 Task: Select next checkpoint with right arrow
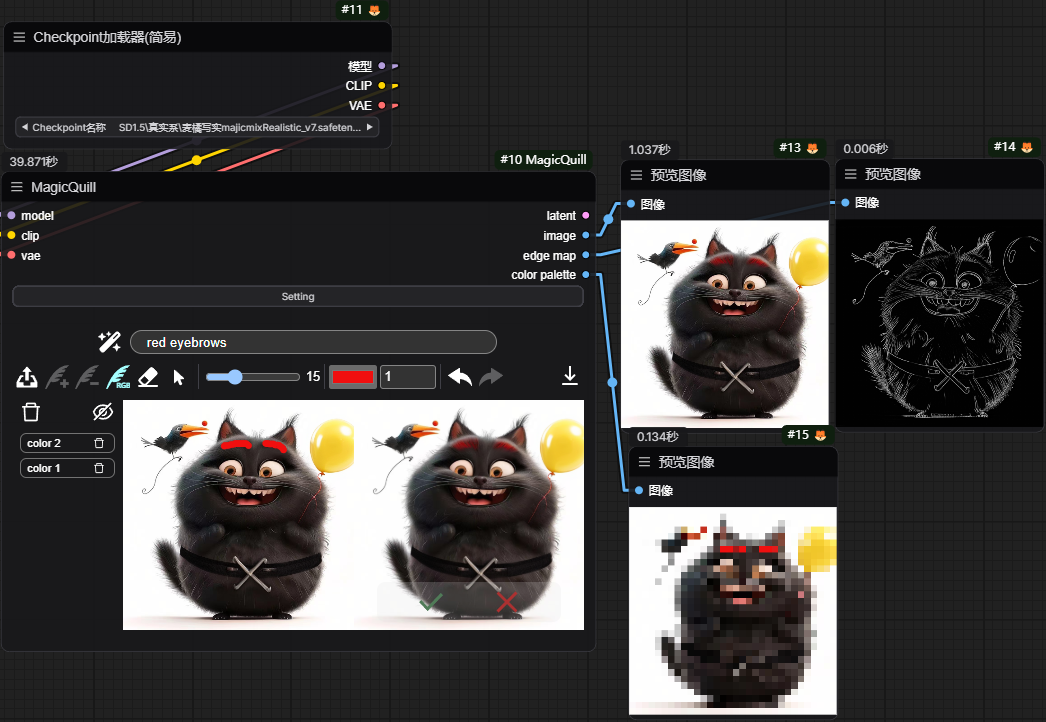[370, 127]
